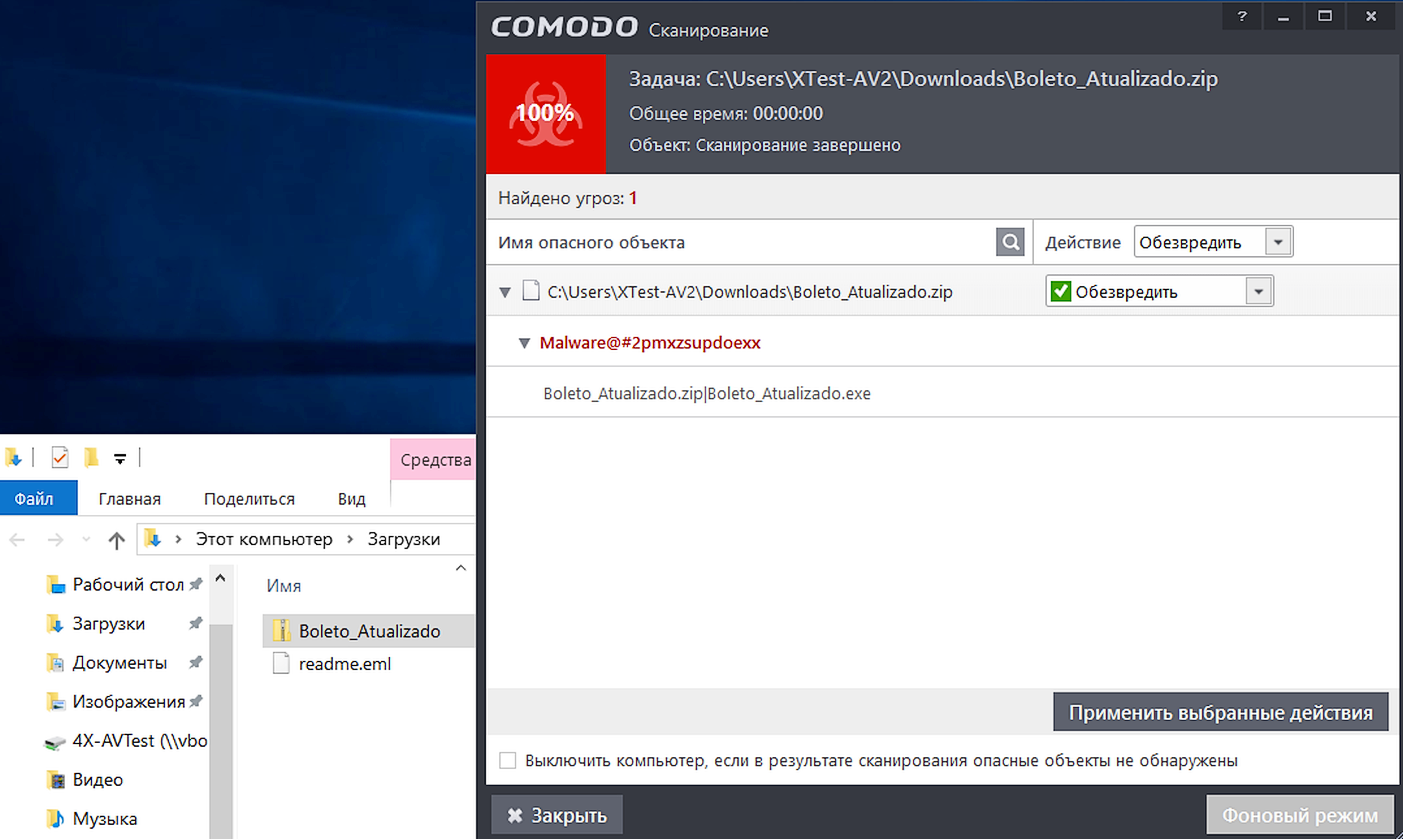Select Документы in the navigation pane
Image resolution: width=1403 pixels, height=839 pixels.
[119, 663]
